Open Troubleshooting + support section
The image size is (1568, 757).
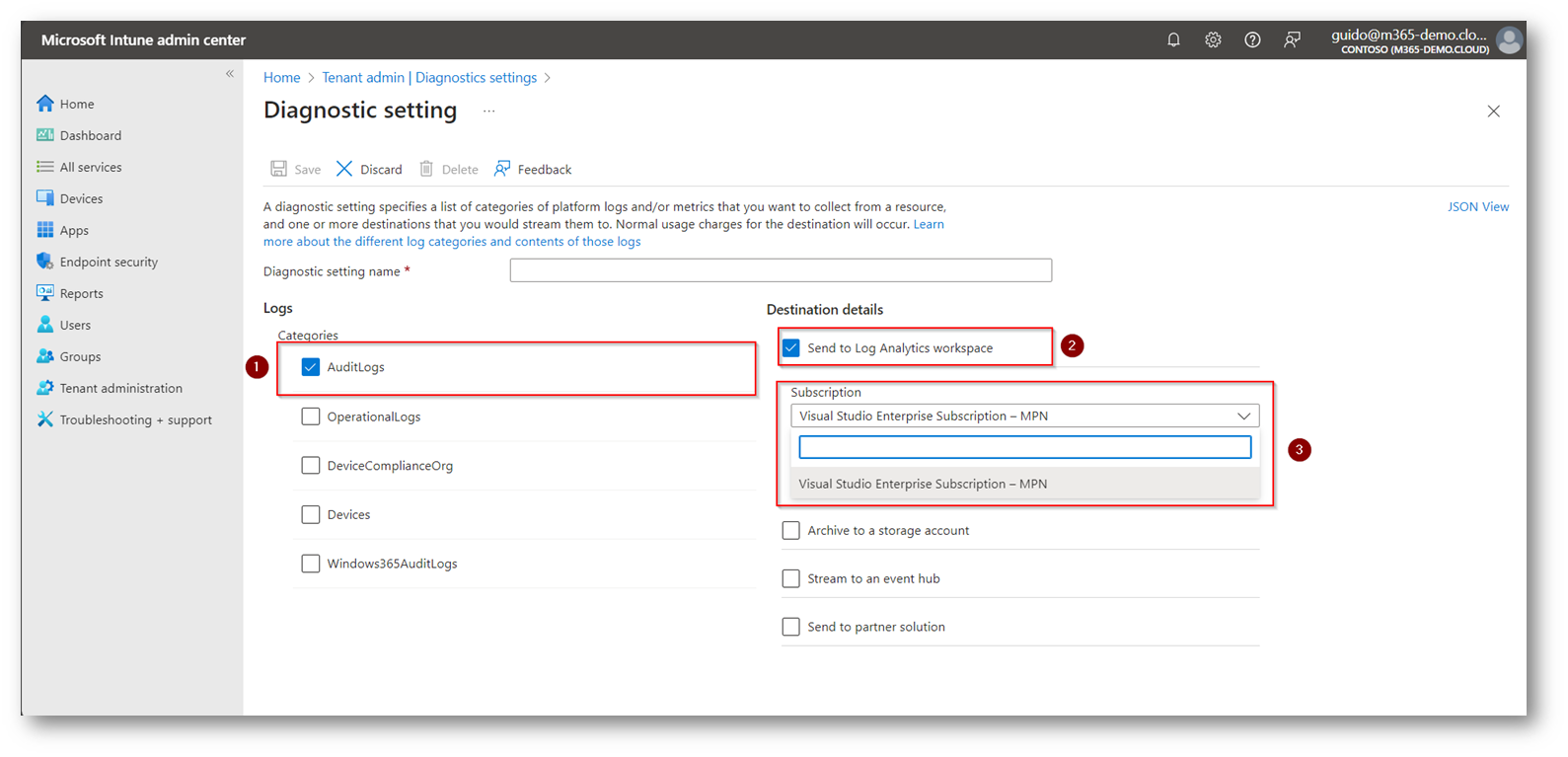[136, 419]
